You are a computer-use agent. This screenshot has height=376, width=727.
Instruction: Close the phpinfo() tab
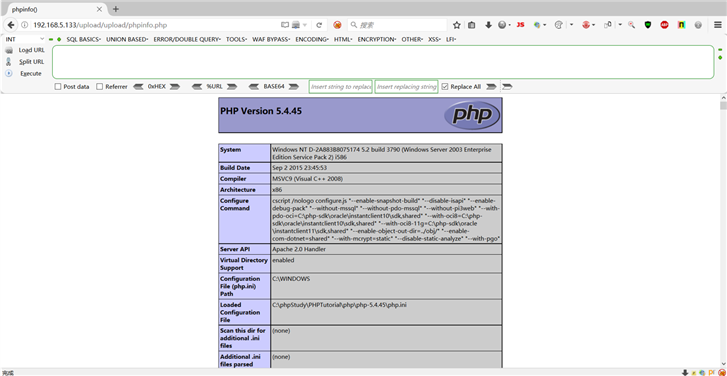(x=99, y=9)
